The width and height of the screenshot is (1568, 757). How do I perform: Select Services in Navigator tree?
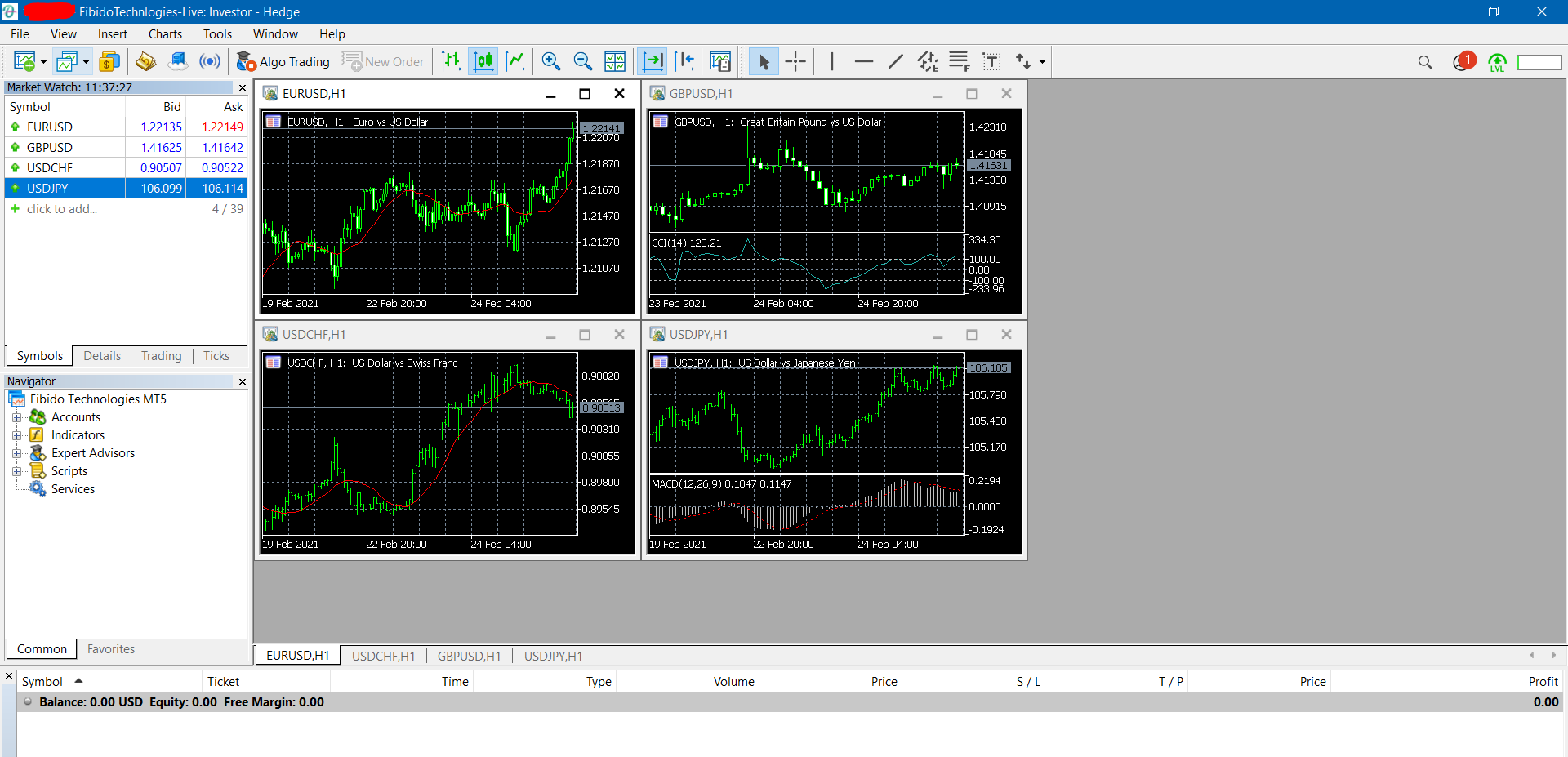point(73,489)
